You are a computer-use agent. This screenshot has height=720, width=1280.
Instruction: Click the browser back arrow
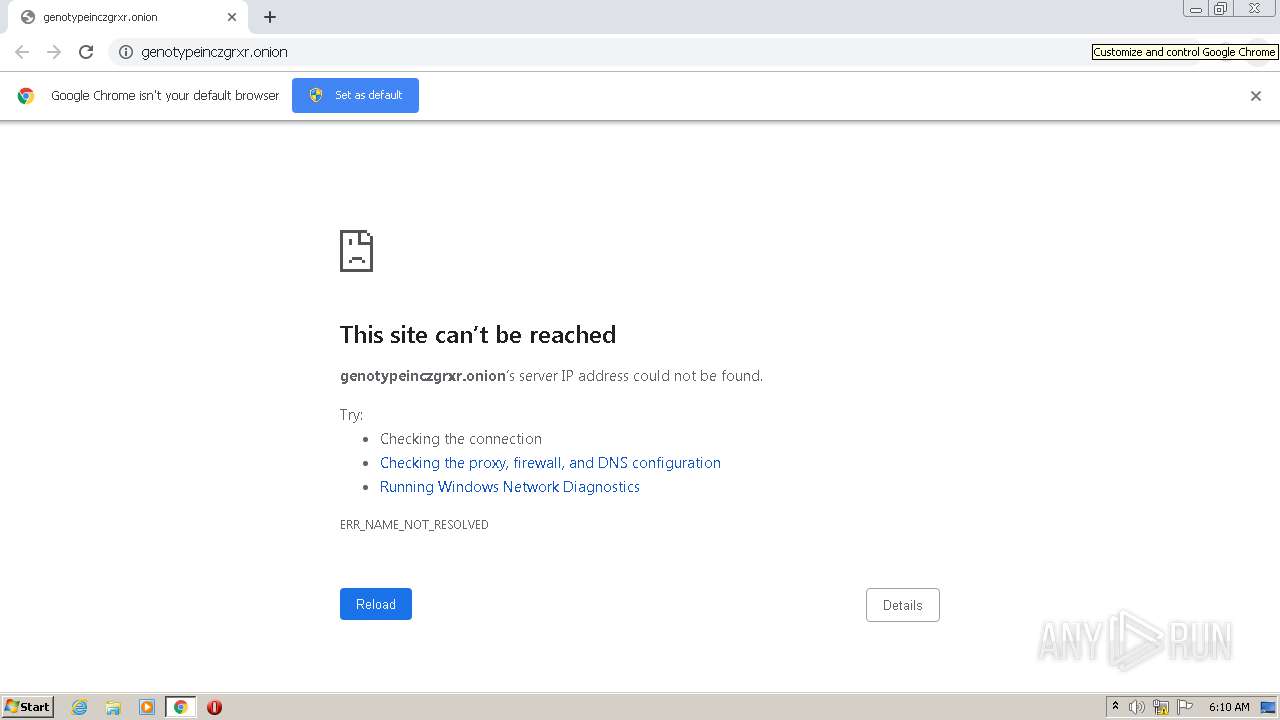point(22,52)
